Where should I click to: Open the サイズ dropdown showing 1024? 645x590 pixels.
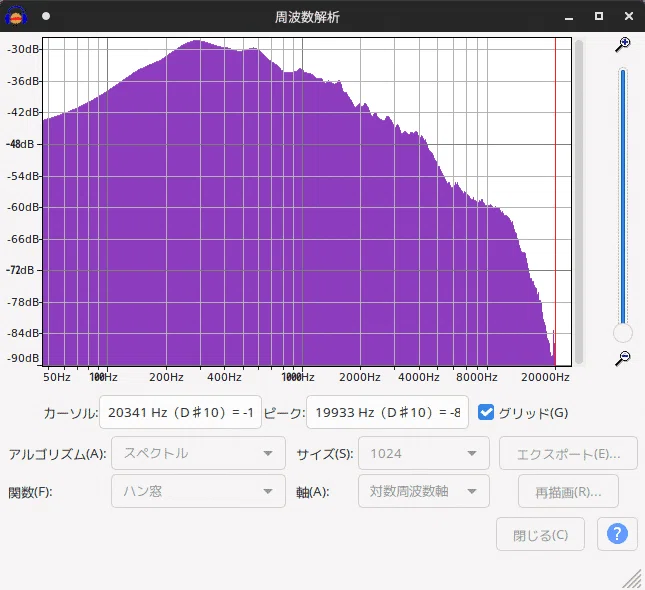424,453
